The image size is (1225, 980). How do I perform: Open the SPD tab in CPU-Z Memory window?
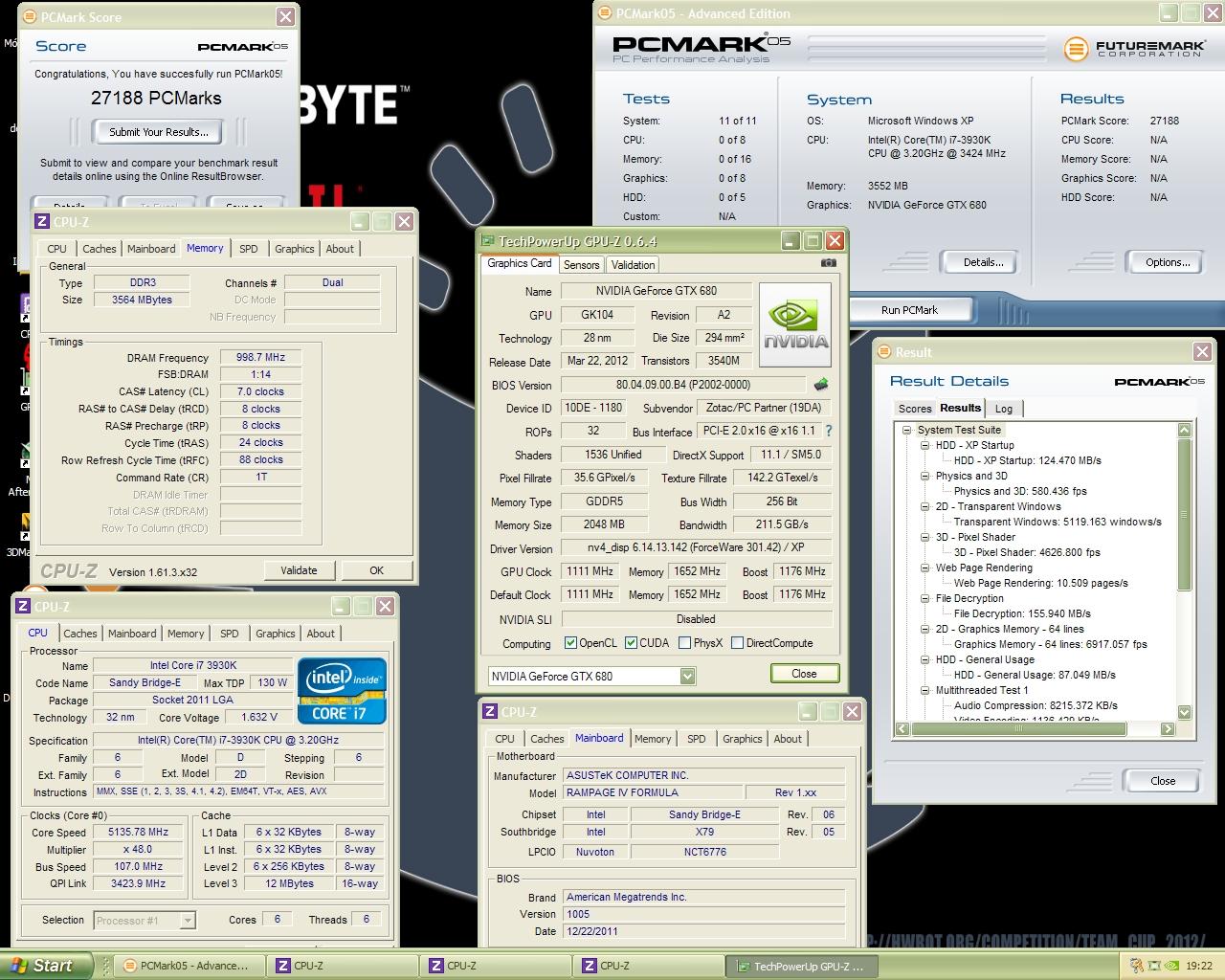point(249,249)
